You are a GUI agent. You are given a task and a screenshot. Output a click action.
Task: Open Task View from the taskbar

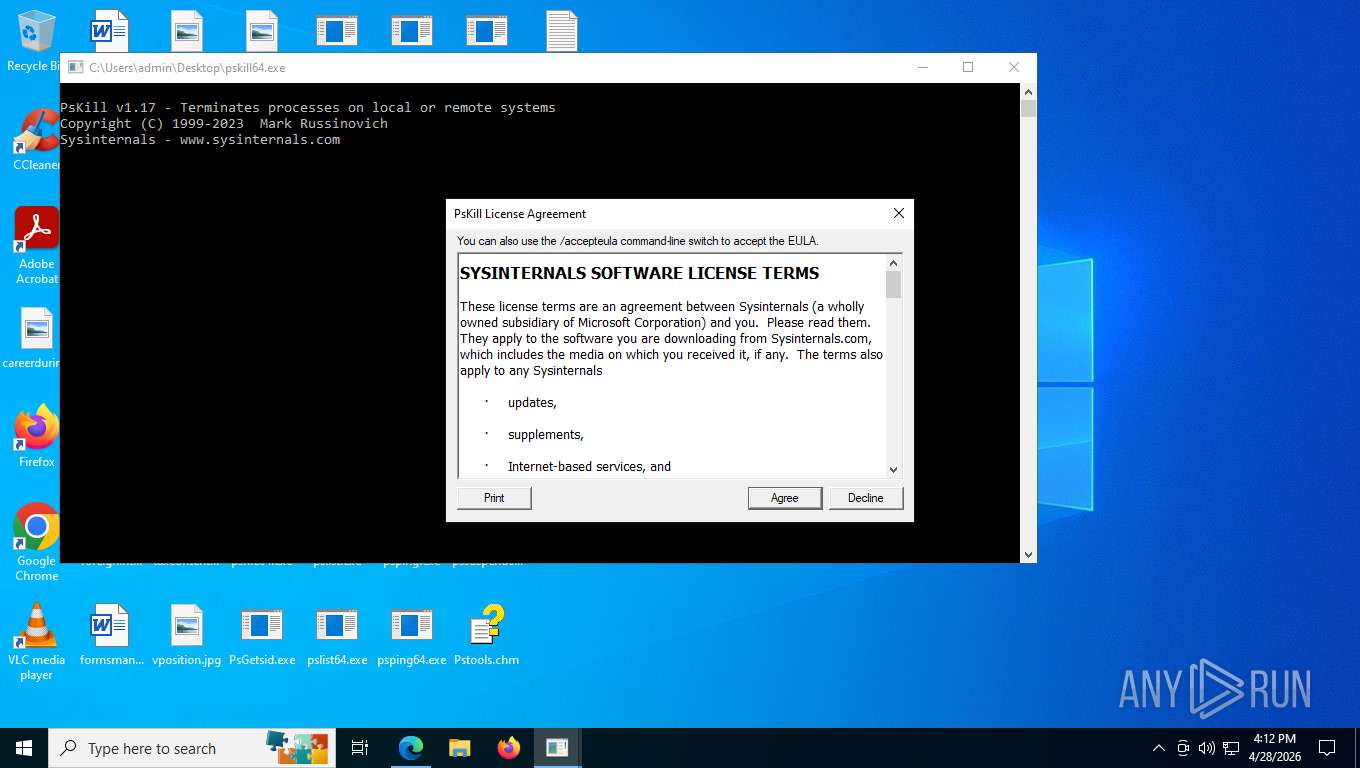(360, 748)
